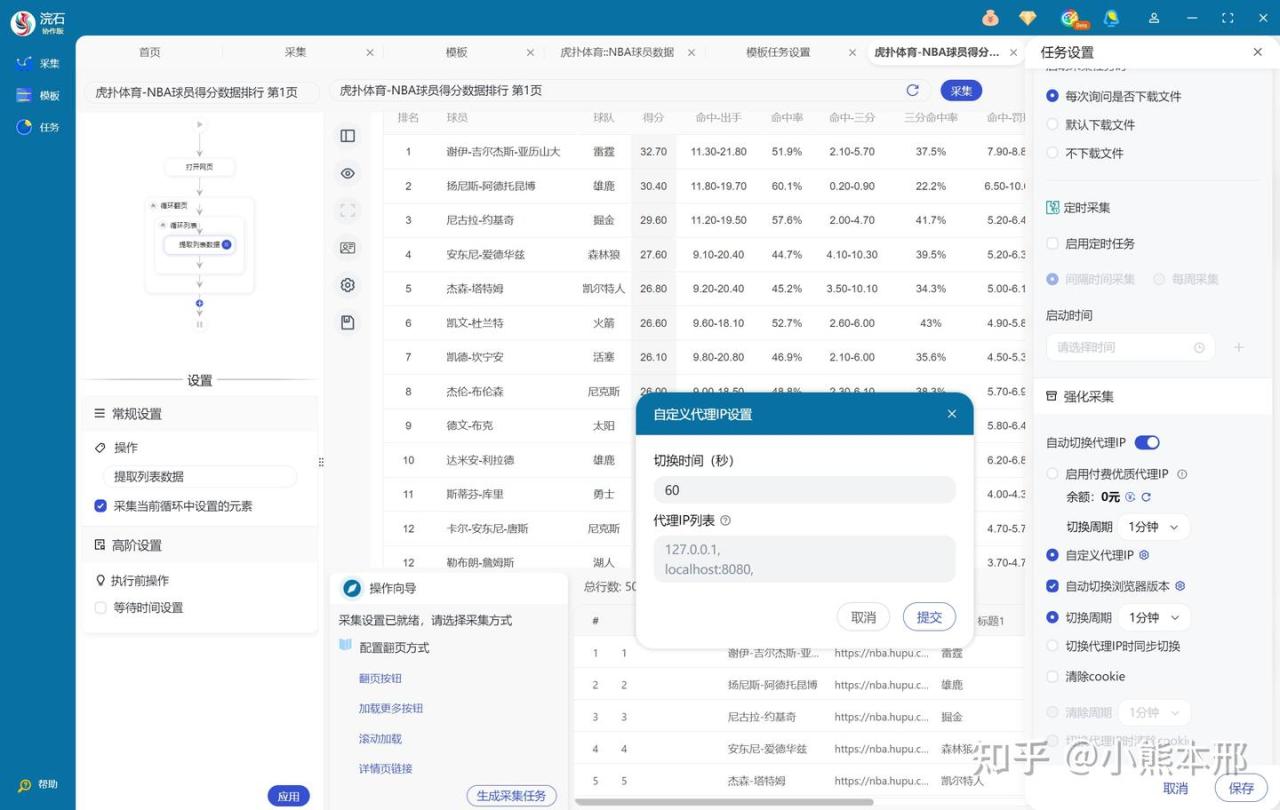Open 切换周期 dropdown below 自动切换浏览器版本
Image resolution: width=1280 pixels, height=810 pixels.
1155,618
